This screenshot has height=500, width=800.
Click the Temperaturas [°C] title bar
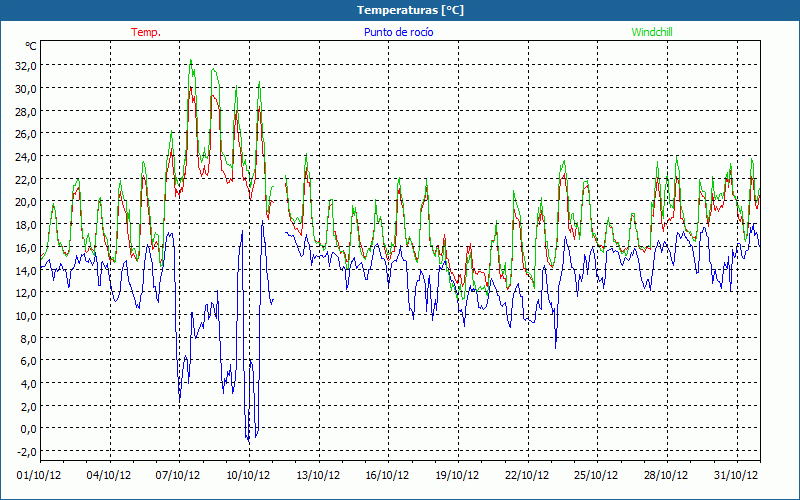400,10
